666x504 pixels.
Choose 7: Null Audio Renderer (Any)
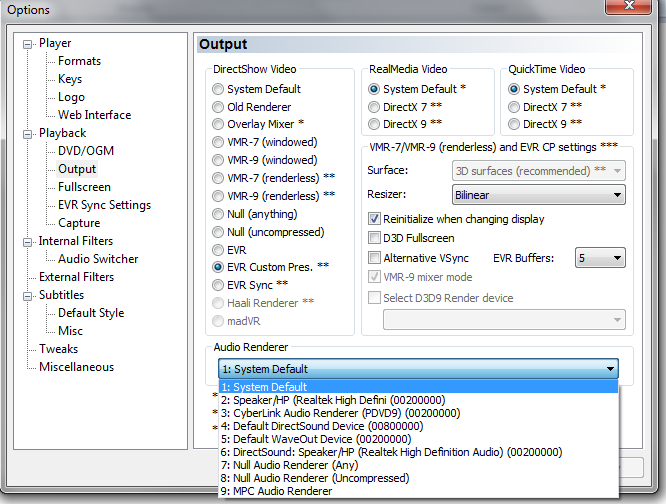pos(418,465)
